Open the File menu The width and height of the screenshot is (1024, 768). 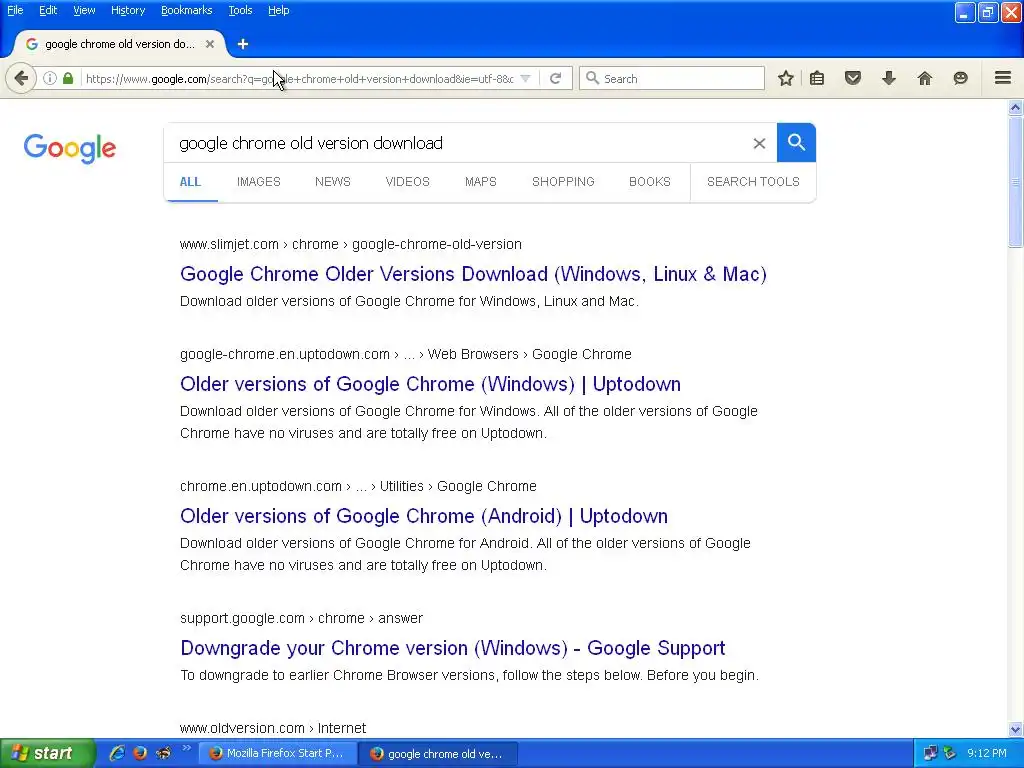click(15, 10)
